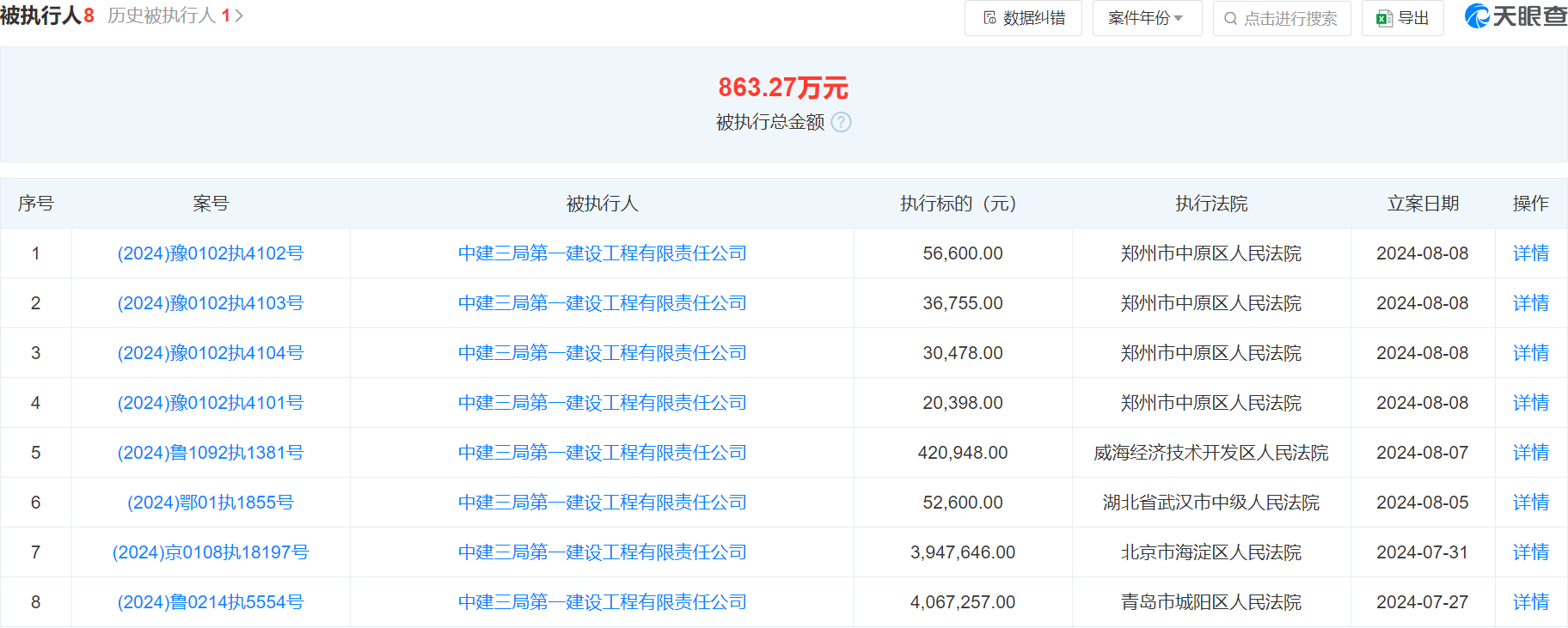This screenshot has width=1568, height=628.
Task: View 详情 for case 执4102号
Action: point(1531,253)
